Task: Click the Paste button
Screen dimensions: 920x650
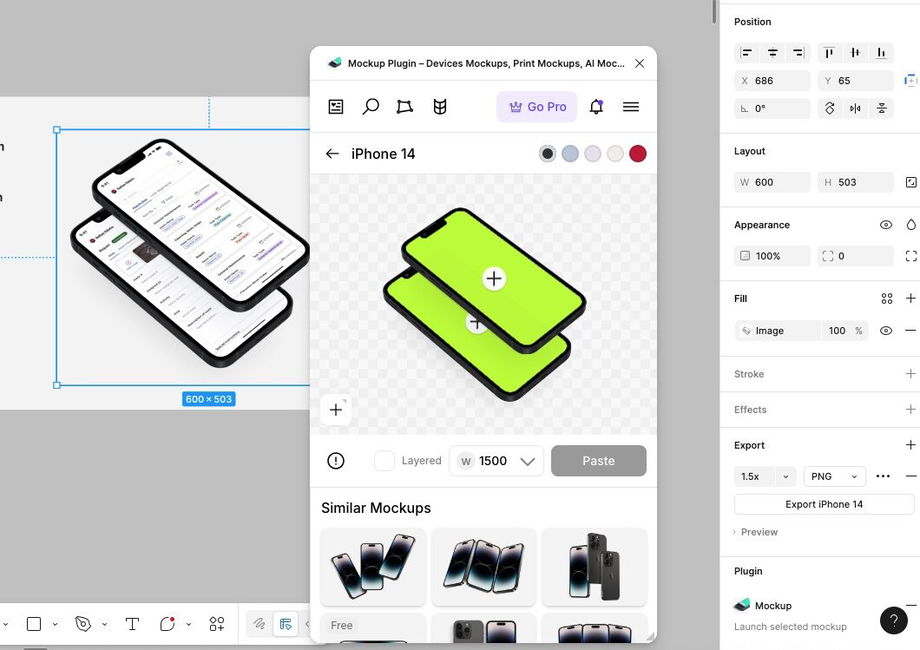Action: [598, 461]
